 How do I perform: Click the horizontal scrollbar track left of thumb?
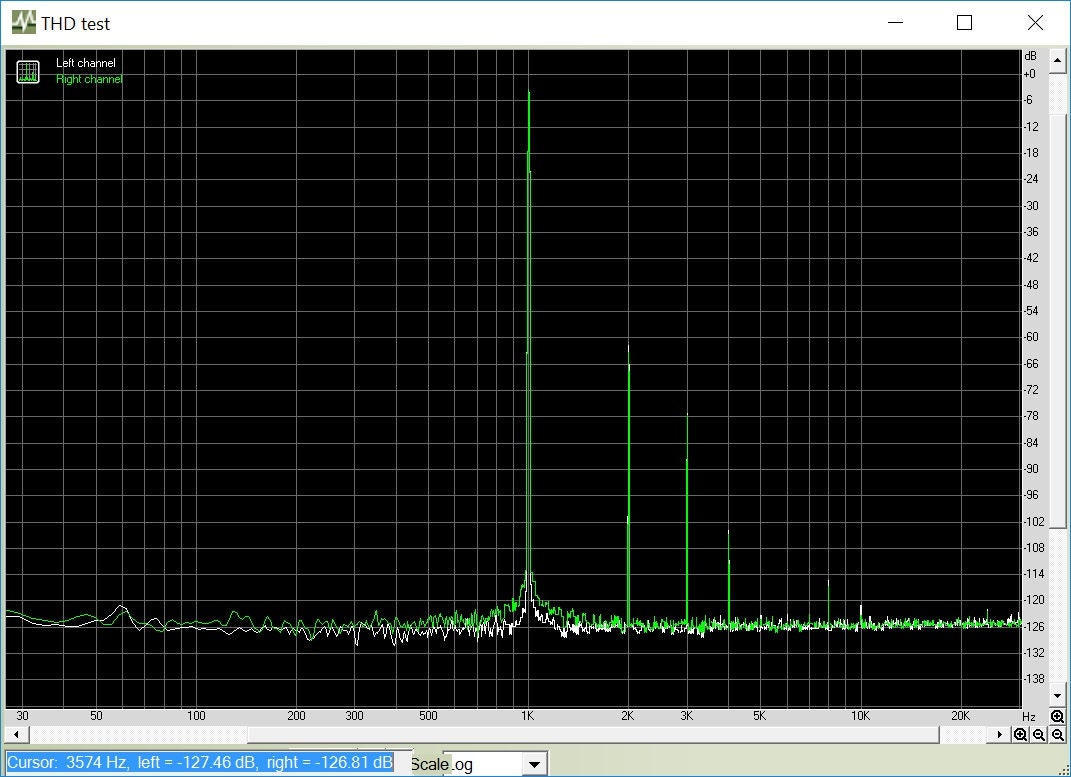tap(137, 735)
